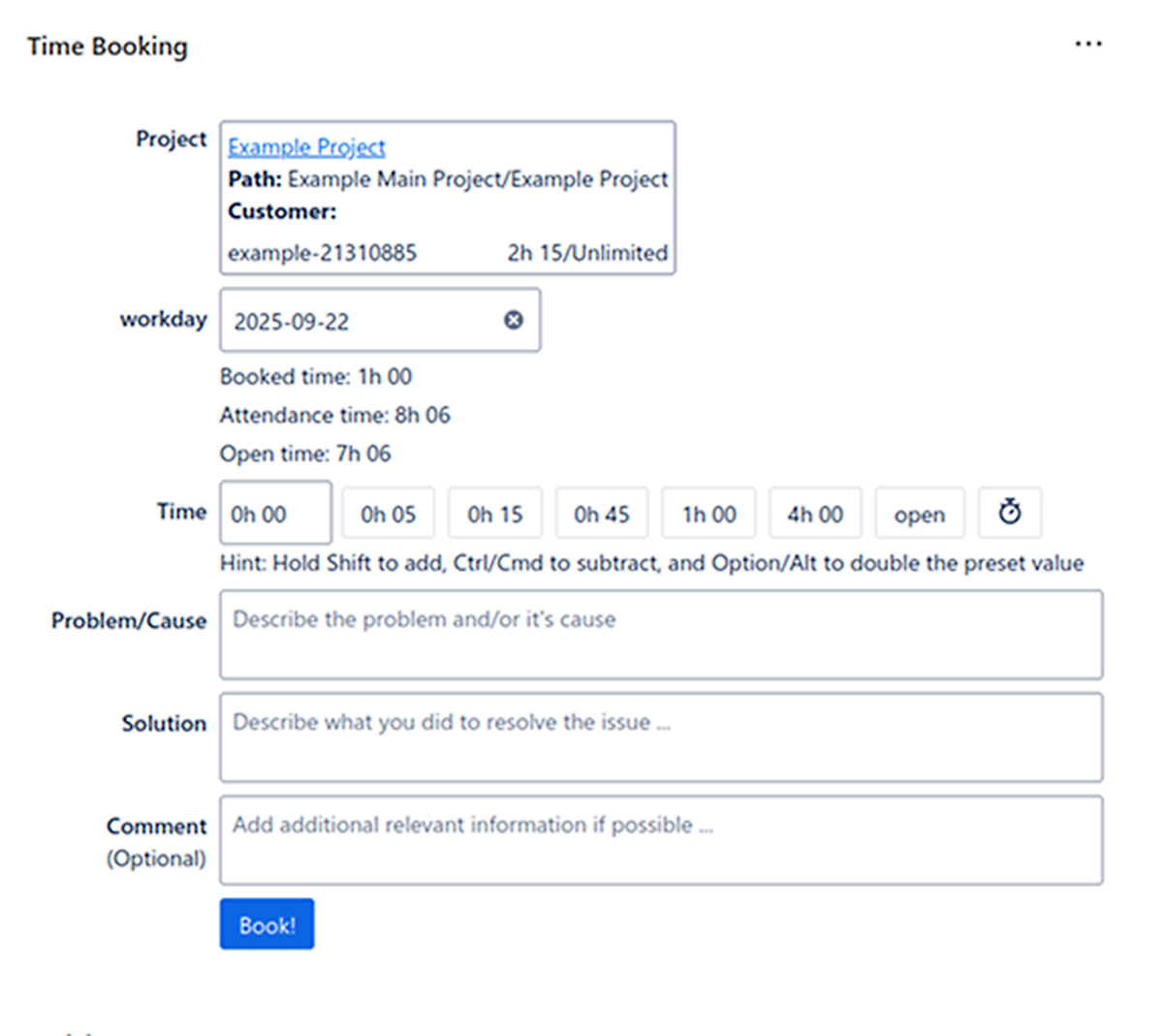Image resolution: width=1163 pixels, height=1036 pixels.
Task: Select the 0h 05 time preset
Action: (388, 514)
